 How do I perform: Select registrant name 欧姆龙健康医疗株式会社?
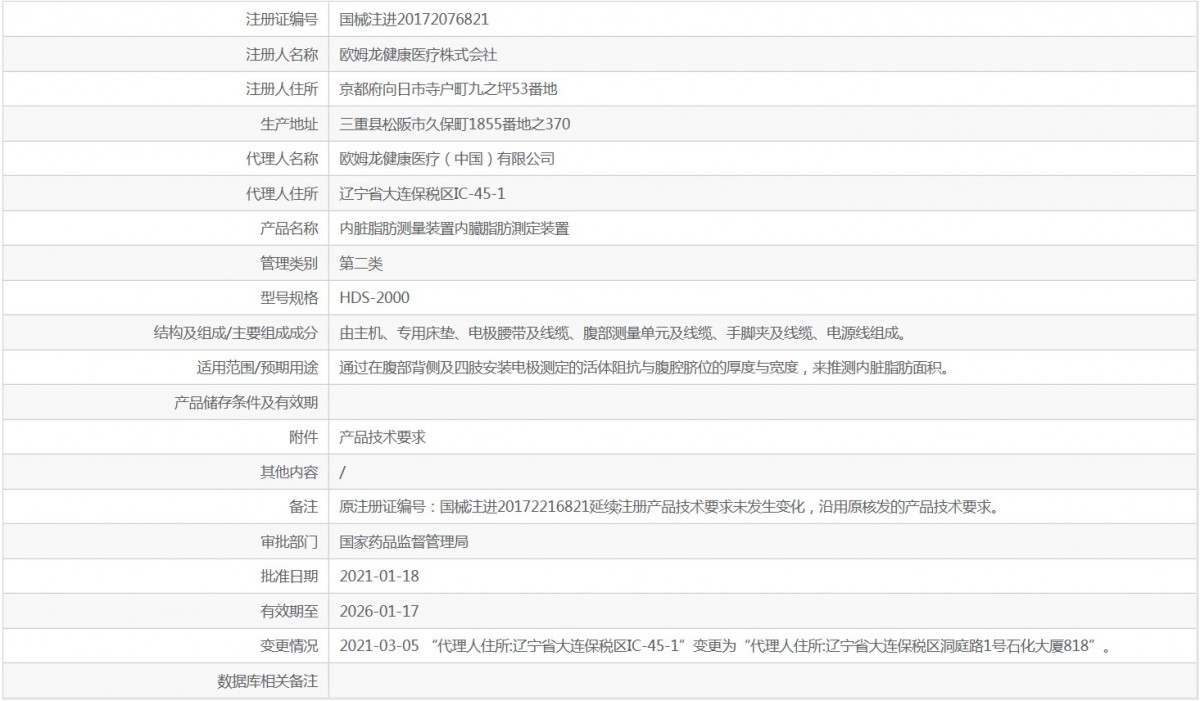coord(418,54)
